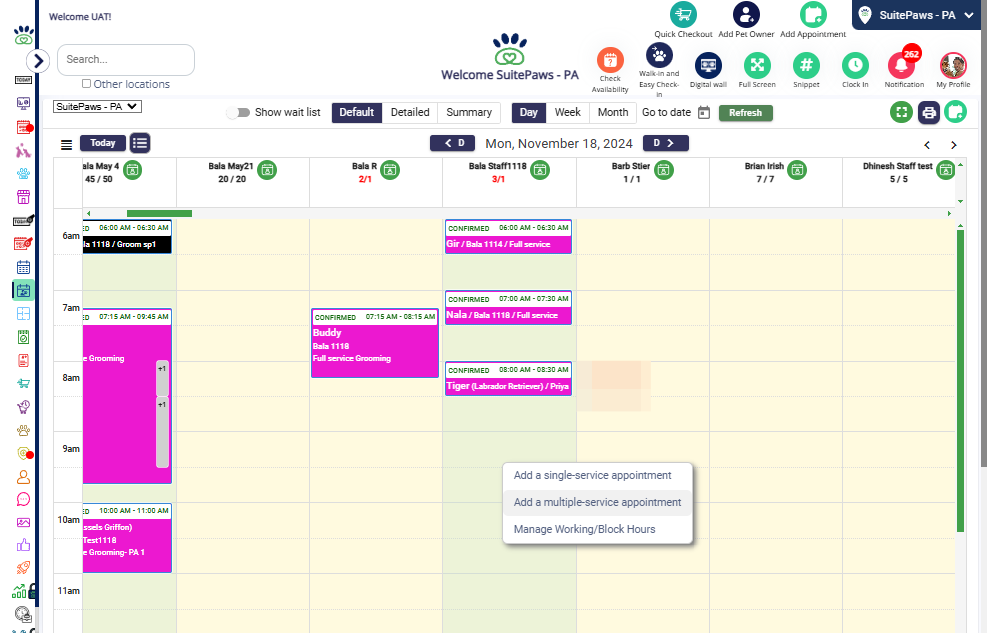
Task: Check the Other locations checkbox
Action: coord(86,84)
